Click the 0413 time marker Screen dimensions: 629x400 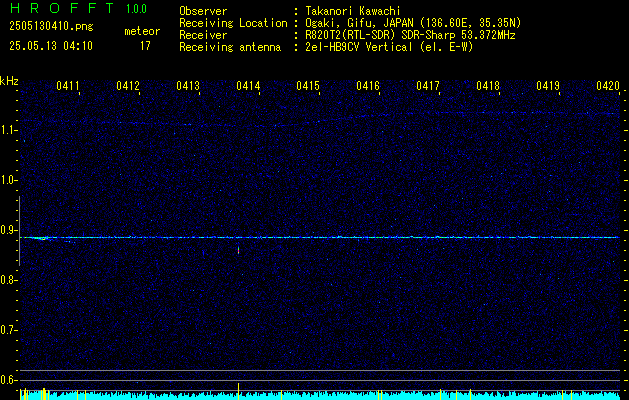click(188, 85)
